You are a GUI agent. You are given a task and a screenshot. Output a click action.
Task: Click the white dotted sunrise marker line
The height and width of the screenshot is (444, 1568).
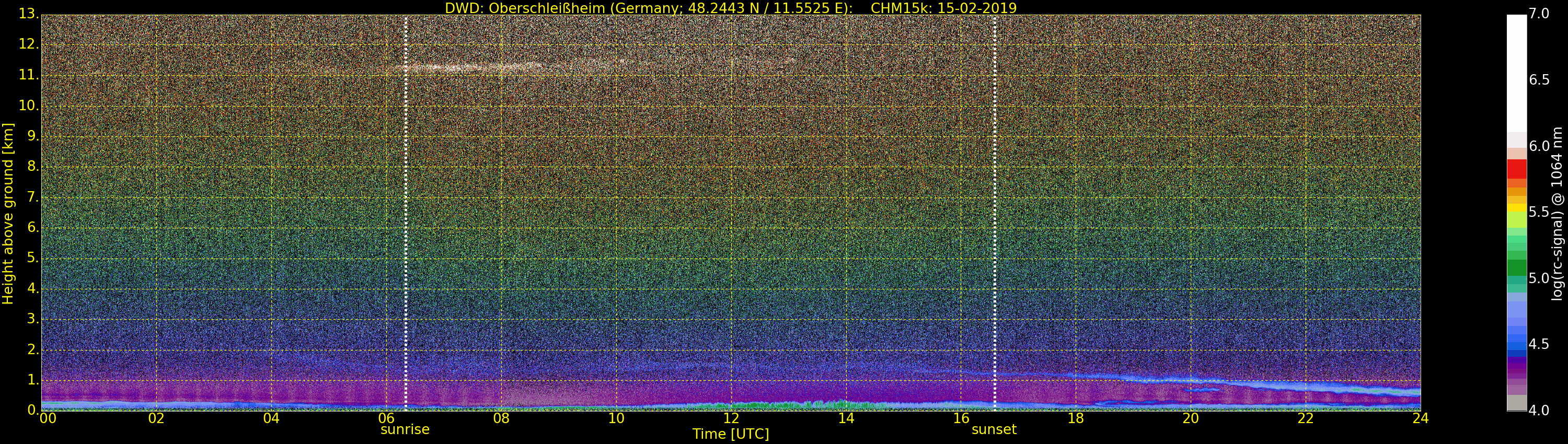coord(406,213)
